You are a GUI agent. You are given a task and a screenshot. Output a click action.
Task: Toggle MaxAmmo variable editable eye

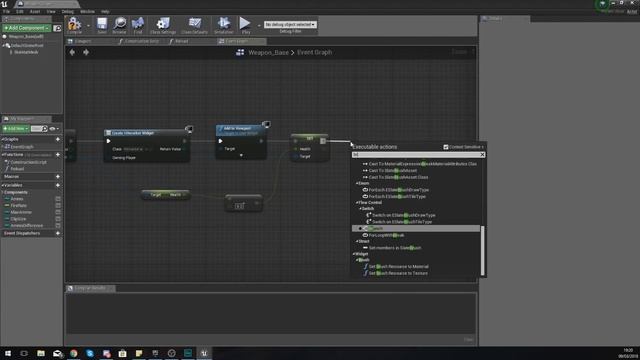point(58,212)
